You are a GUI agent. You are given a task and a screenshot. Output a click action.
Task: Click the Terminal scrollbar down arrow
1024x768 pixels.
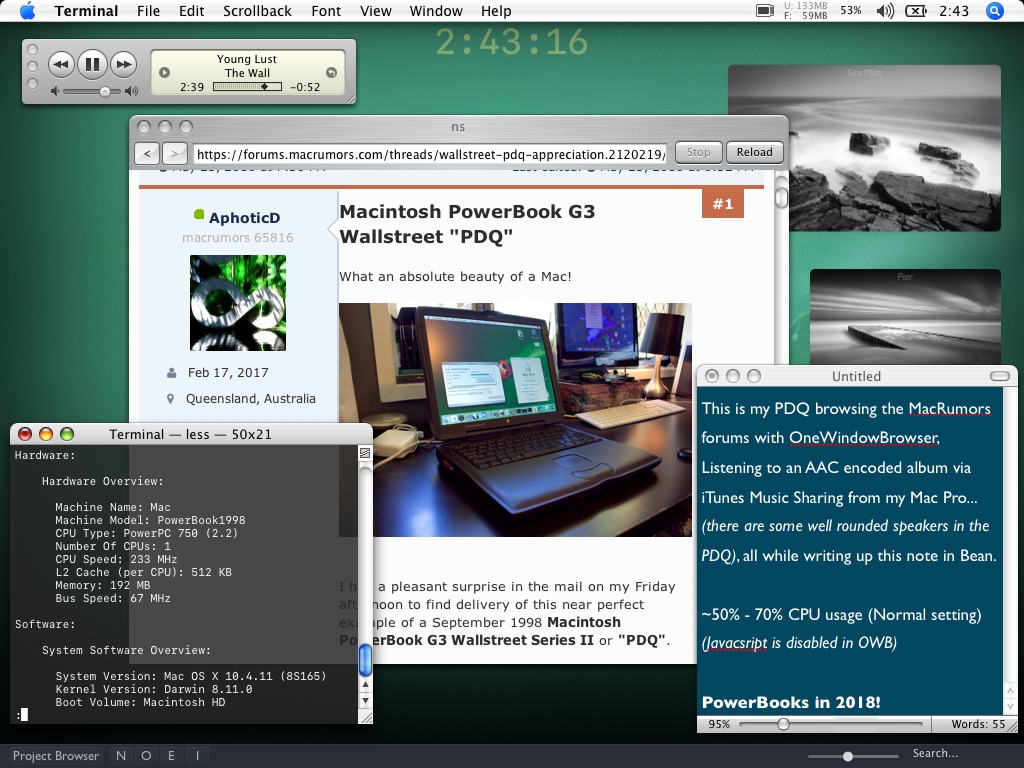tap(365, 701)
